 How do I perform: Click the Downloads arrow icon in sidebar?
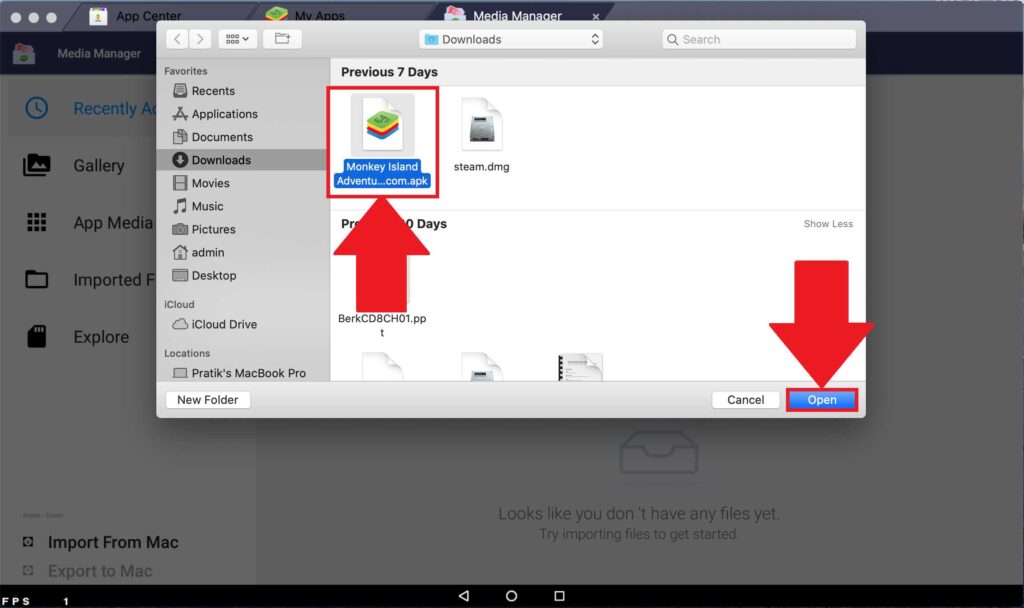[180, 160]
